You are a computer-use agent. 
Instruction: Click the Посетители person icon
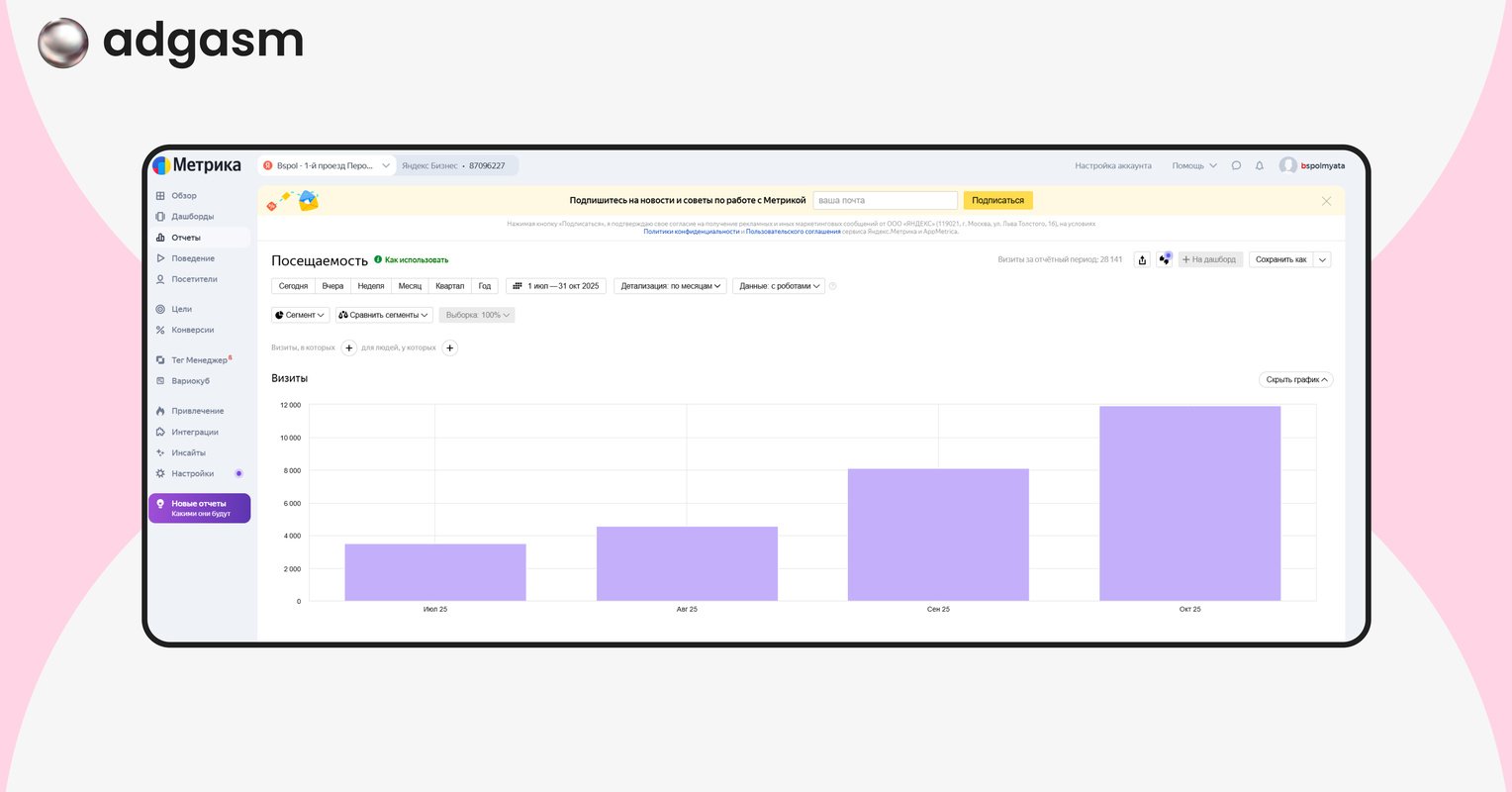pyautogui.click(x=160, y=279)
